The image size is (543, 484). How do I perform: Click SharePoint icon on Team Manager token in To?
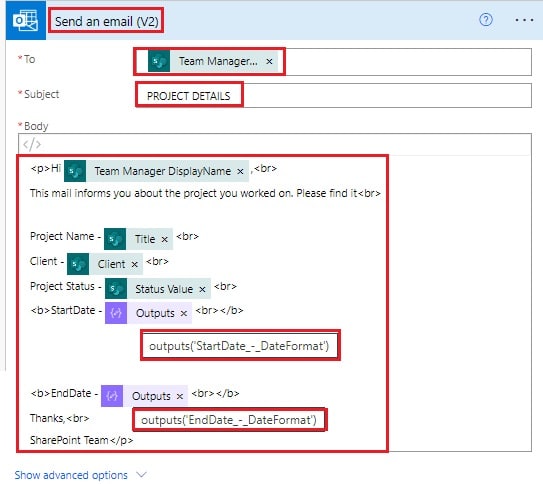point(159,61)
